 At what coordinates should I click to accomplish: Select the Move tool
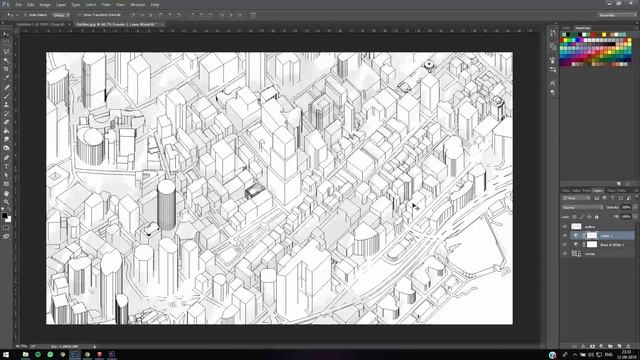pos(6,33)
